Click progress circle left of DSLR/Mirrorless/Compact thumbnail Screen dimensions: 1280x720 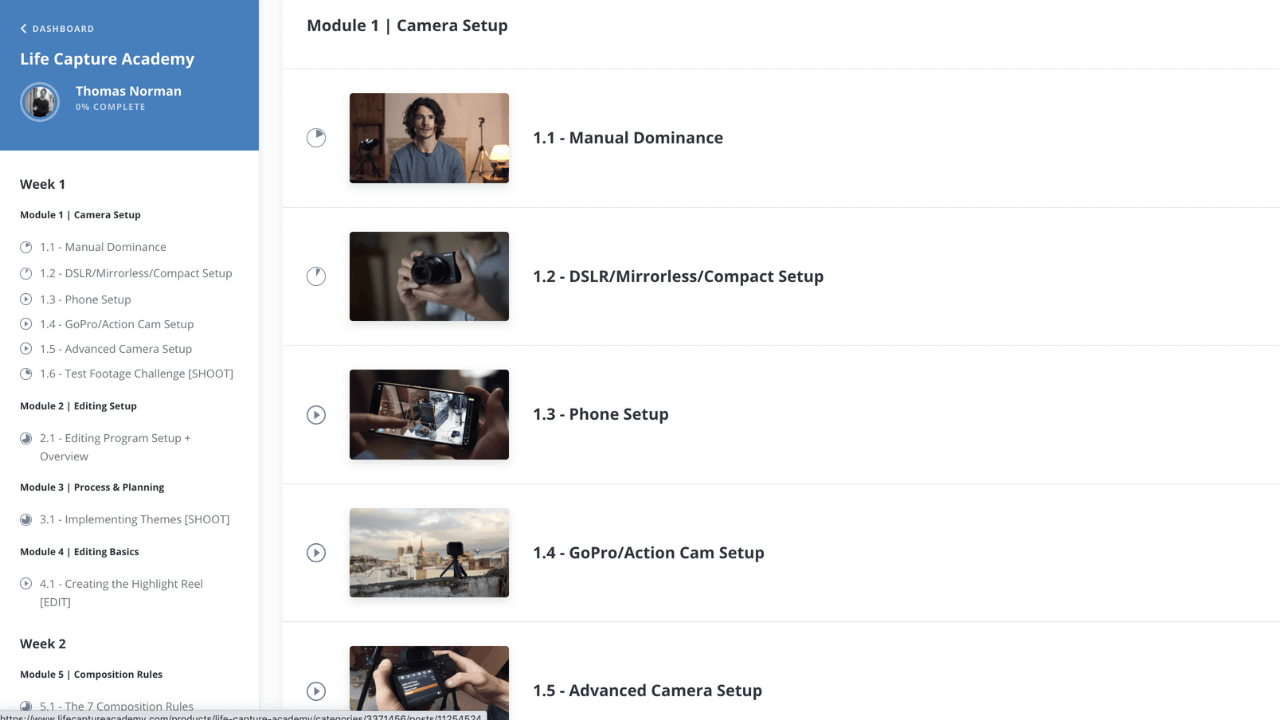pos(316,276)
